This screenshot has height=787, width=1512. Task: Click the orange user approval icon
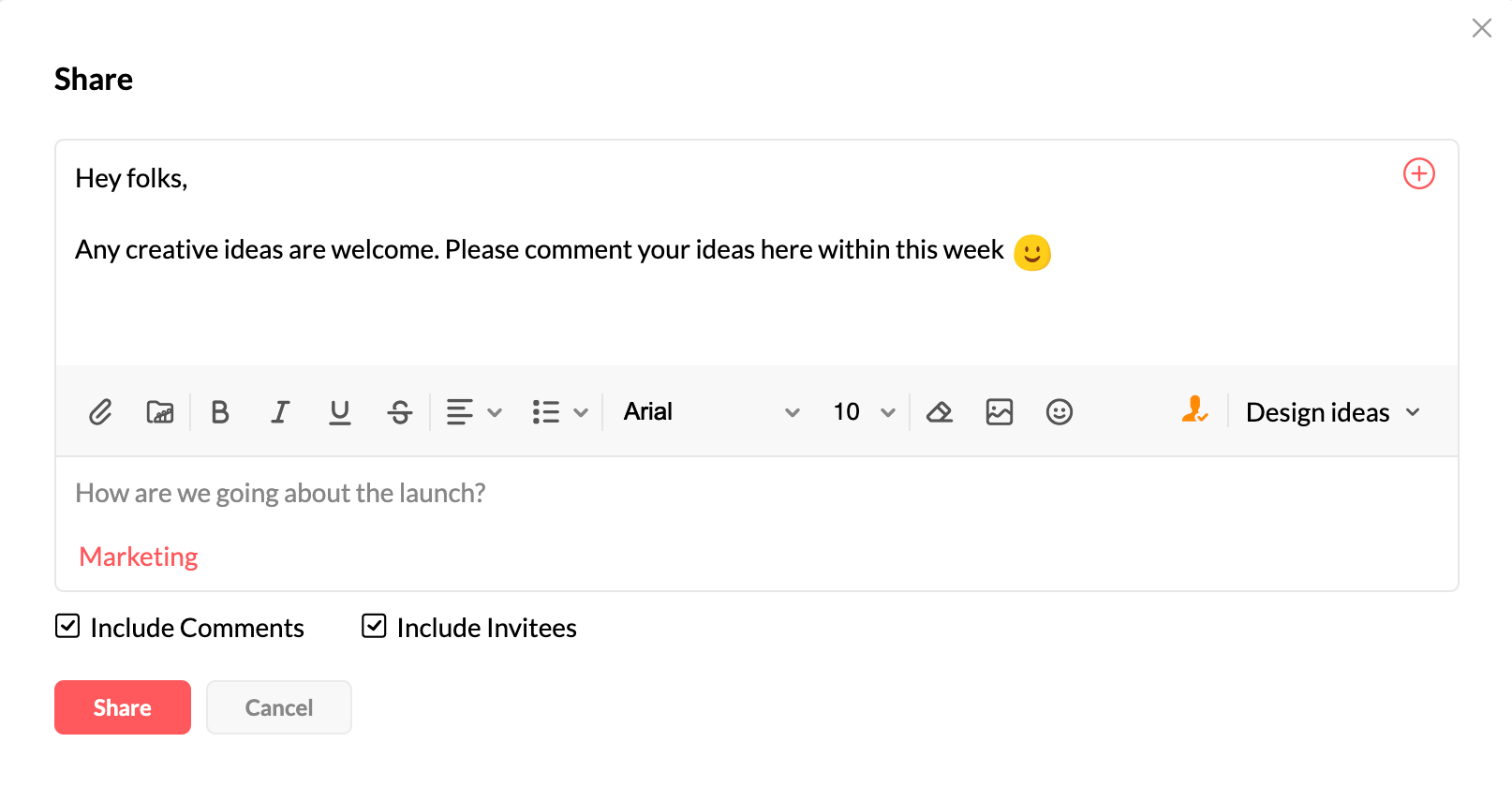coord(1194,410)
